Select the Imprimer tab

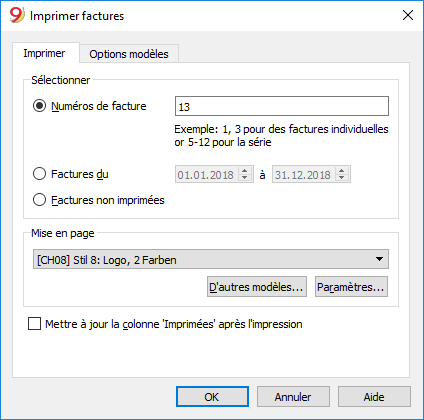pyautogui.click(x=44, y=53)
